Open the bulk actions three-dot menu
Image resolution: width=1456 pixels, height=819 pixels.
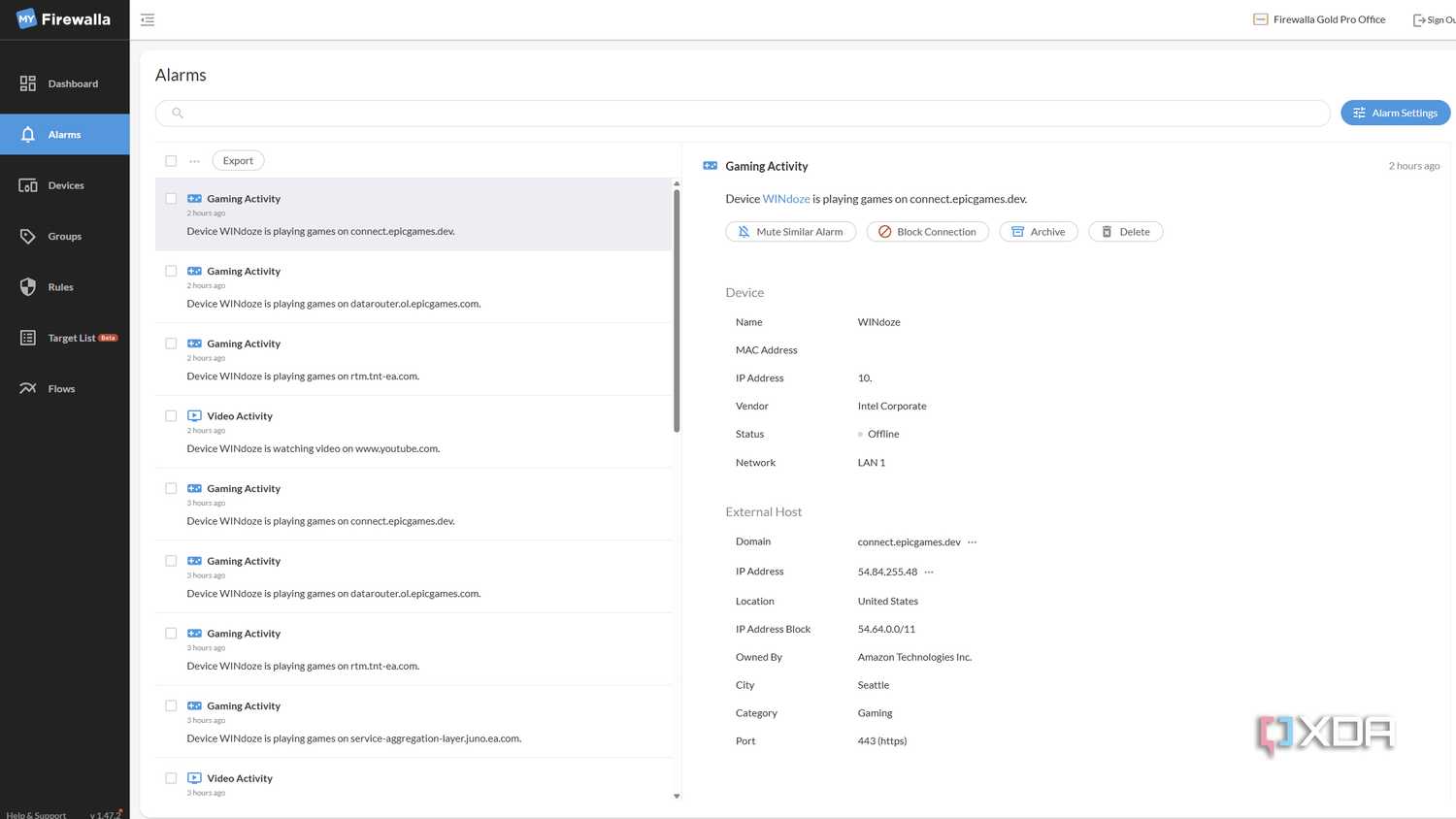point(194,161)
